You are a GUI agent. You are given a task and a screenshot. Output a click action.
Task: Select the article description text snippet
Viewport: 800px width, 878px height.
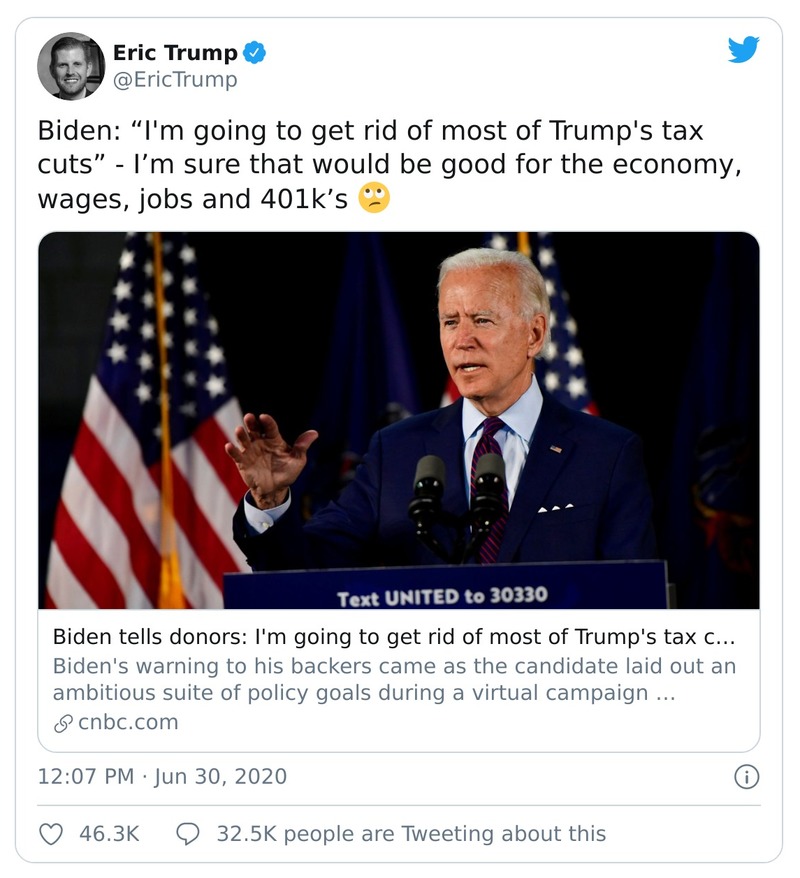tap(390, 676)
